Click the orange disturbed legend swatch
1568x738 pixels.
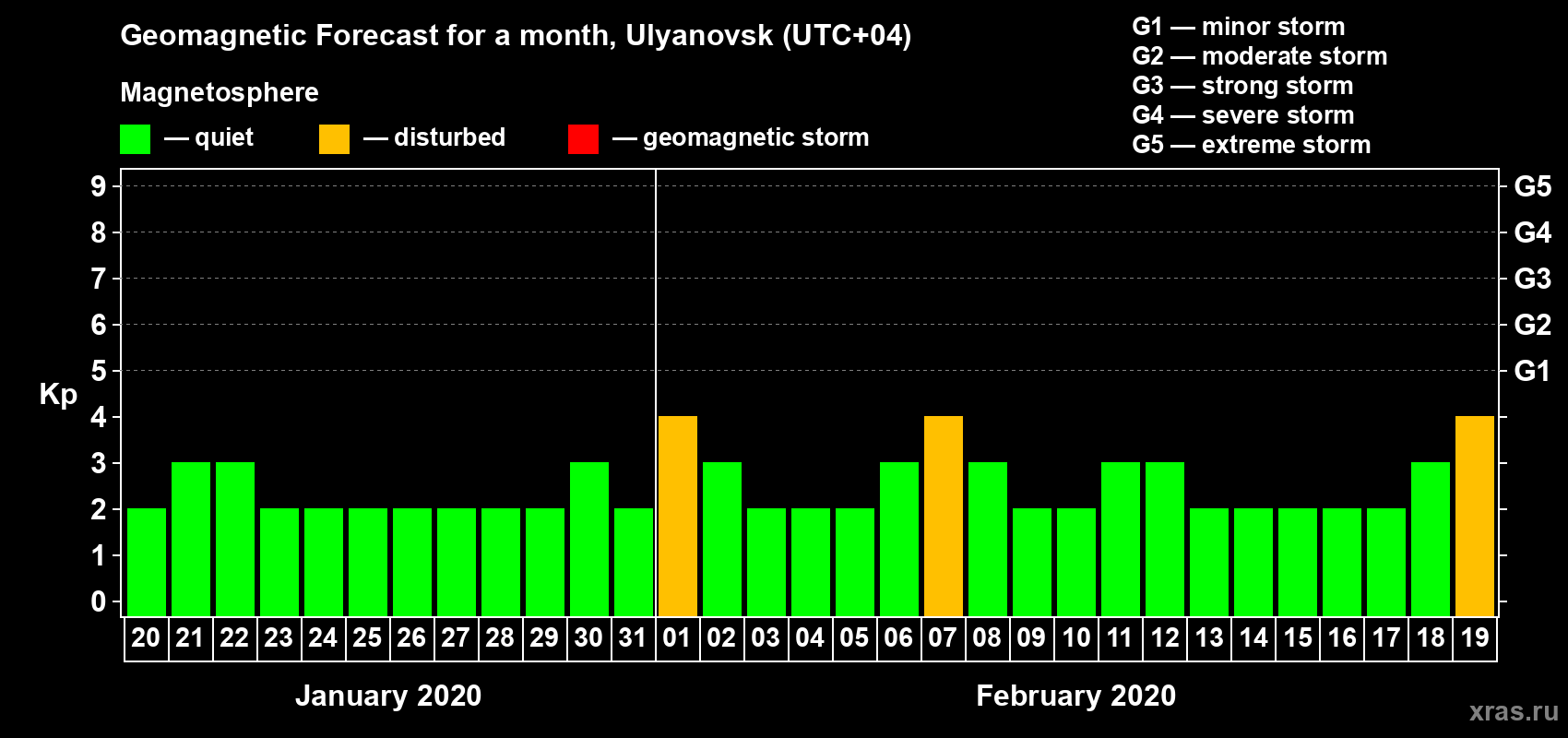click(x=335, y=139)
